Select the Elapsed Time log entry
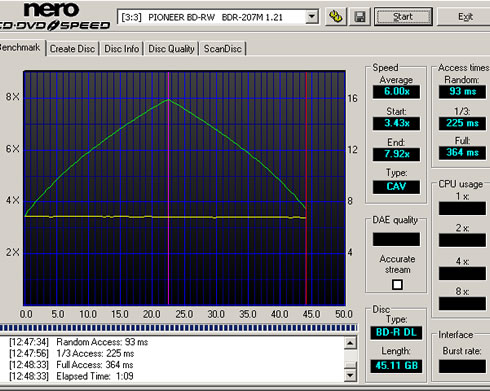The image size is (490, 391). point(71,376)
